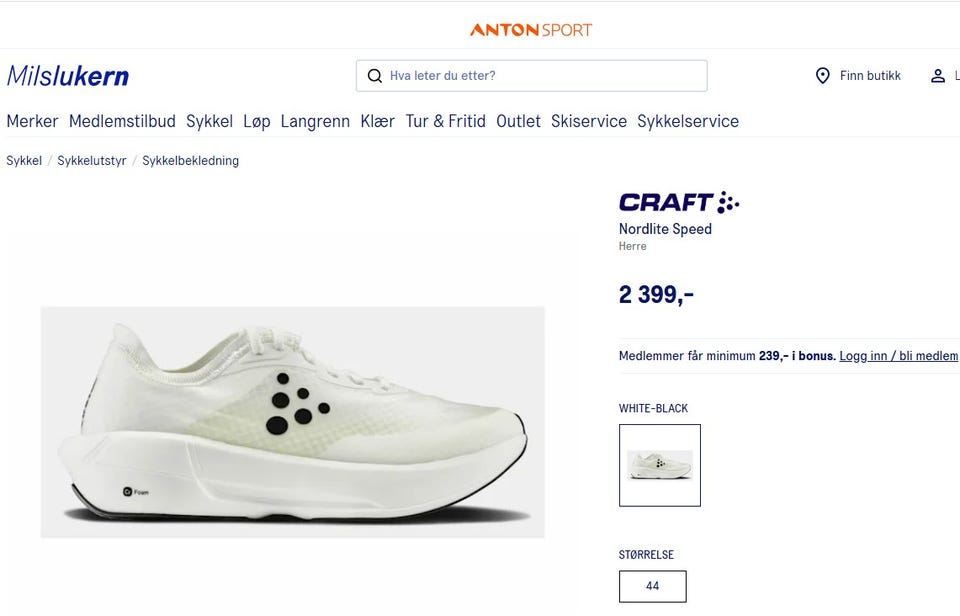
Task: Click the Anton Sport logo
Action: point(531,29)
